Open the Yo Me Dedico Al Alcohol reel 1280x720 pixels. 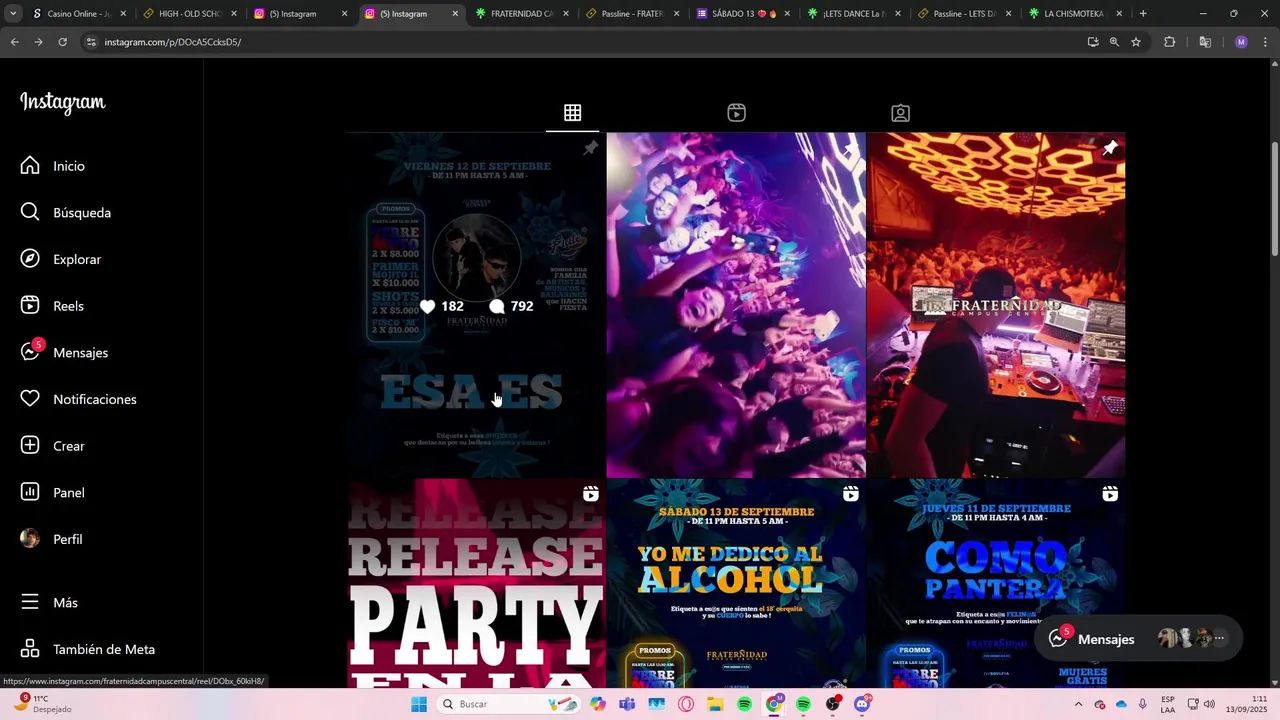coord(736,583)
